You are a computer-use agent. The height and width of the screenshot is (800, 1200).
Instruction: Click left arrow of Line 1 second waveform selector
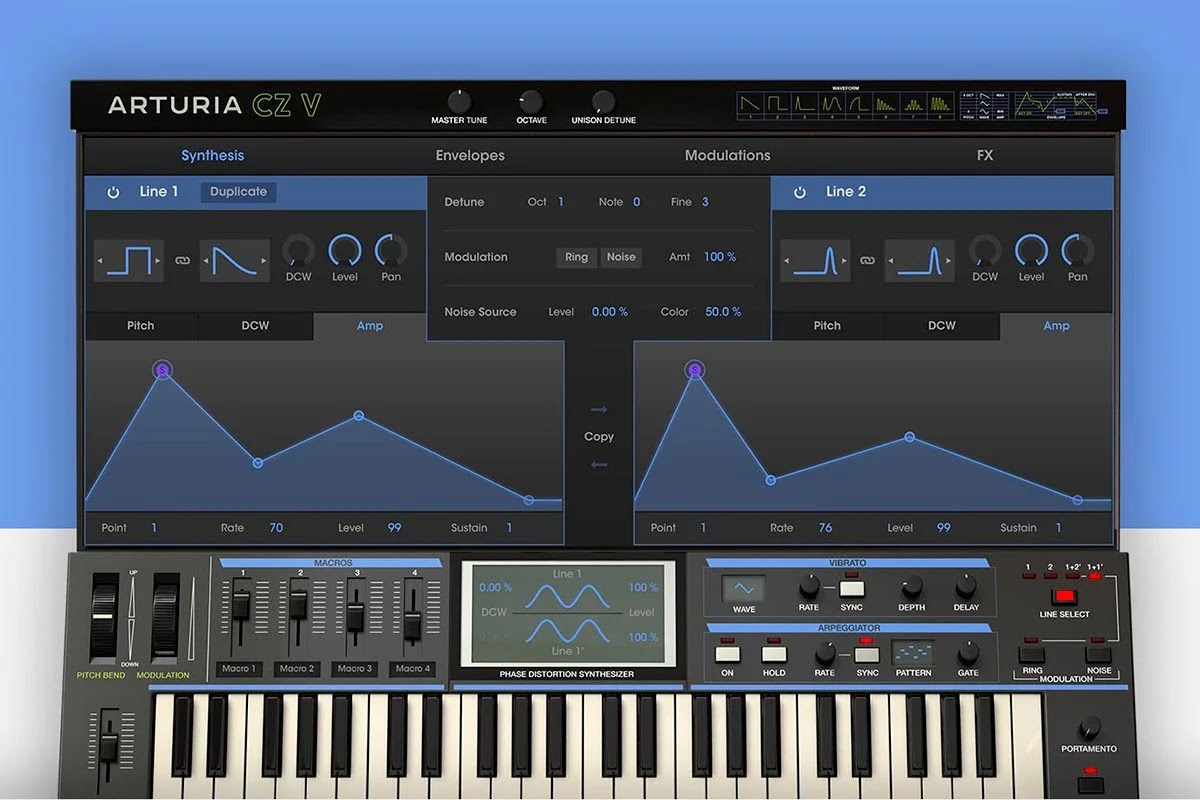206,261
